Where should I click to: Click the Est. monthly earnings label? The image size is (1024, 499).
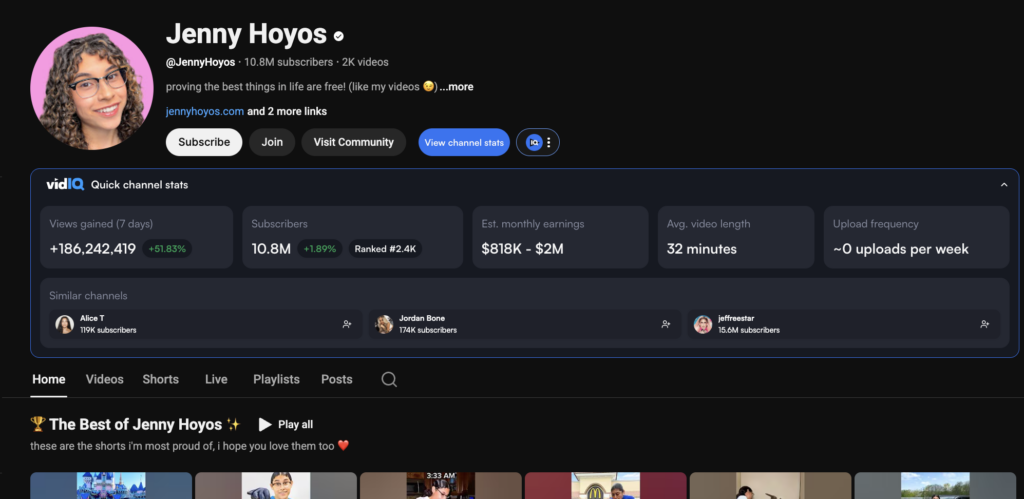pyautogui.click(x=533, y=224)
